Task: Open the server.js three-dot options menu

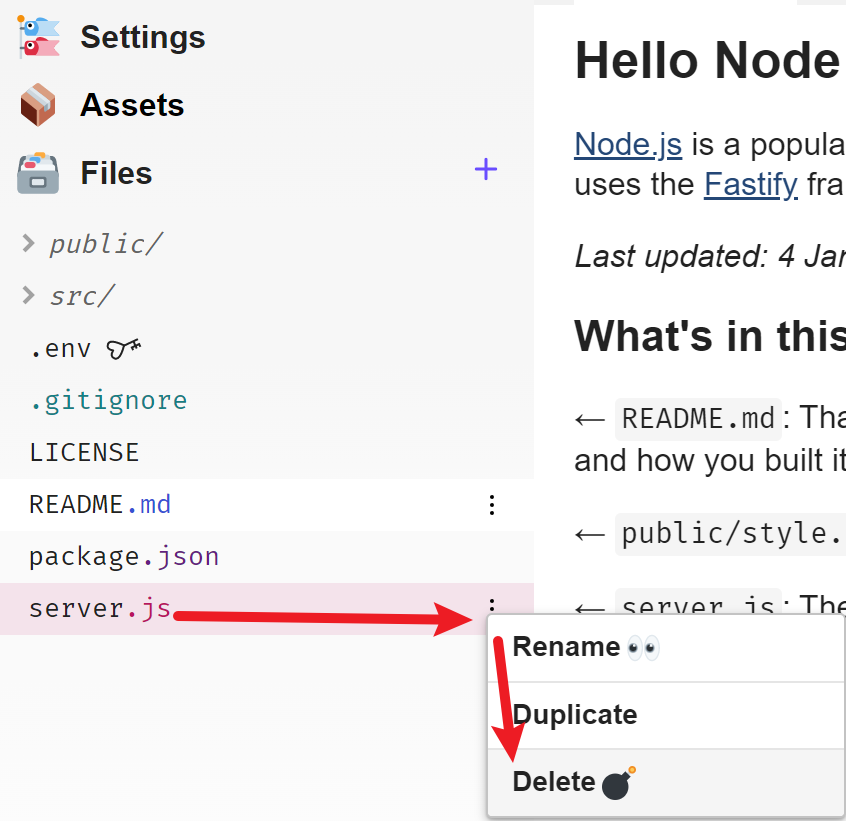Action: coord(491,605)
